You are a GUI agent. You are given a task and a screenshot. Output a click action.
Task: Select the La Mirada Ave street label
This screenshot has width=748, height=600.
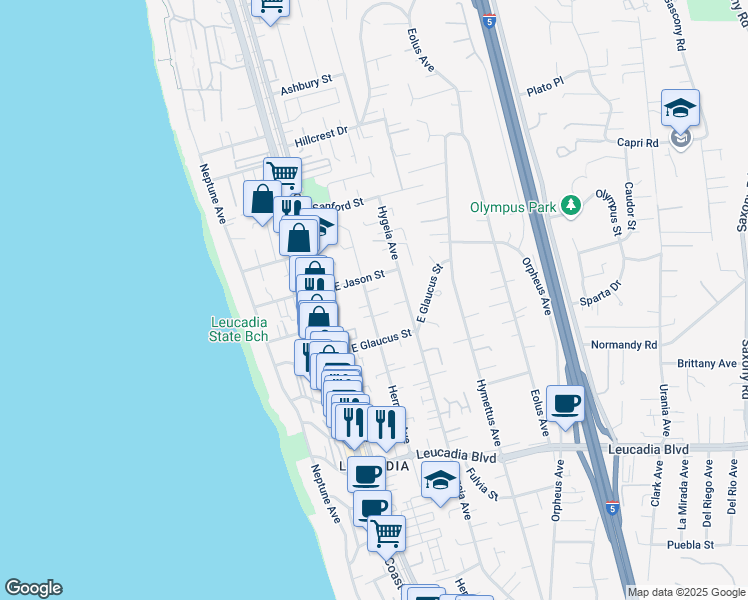click(x=683, y=494)
